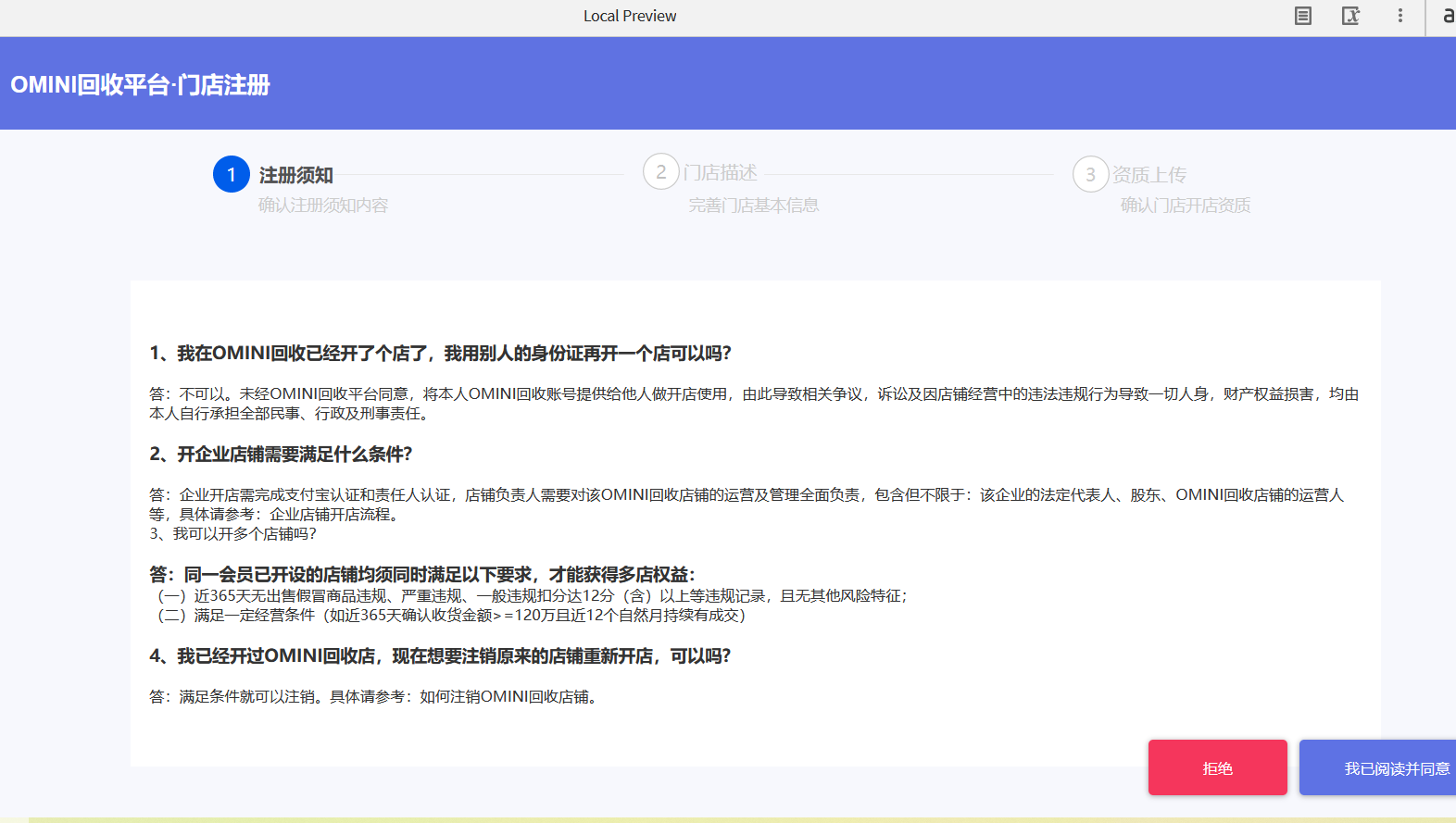
Task: Click the answer beginning 答：不可以
Action: (x=755, y=404)
